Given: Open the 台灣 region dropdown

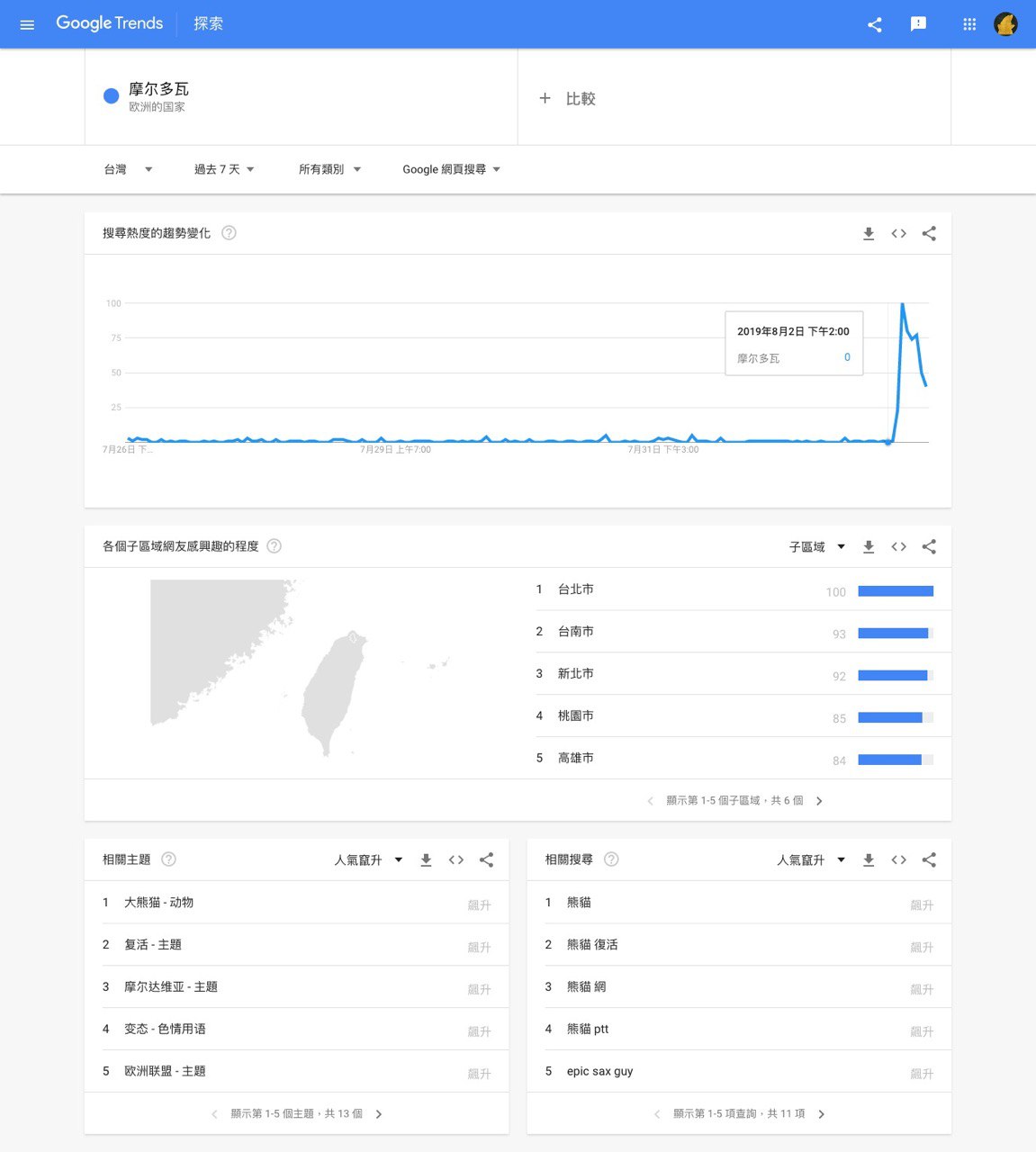Looking at the screenshot, I should click(x=128, y=169).
